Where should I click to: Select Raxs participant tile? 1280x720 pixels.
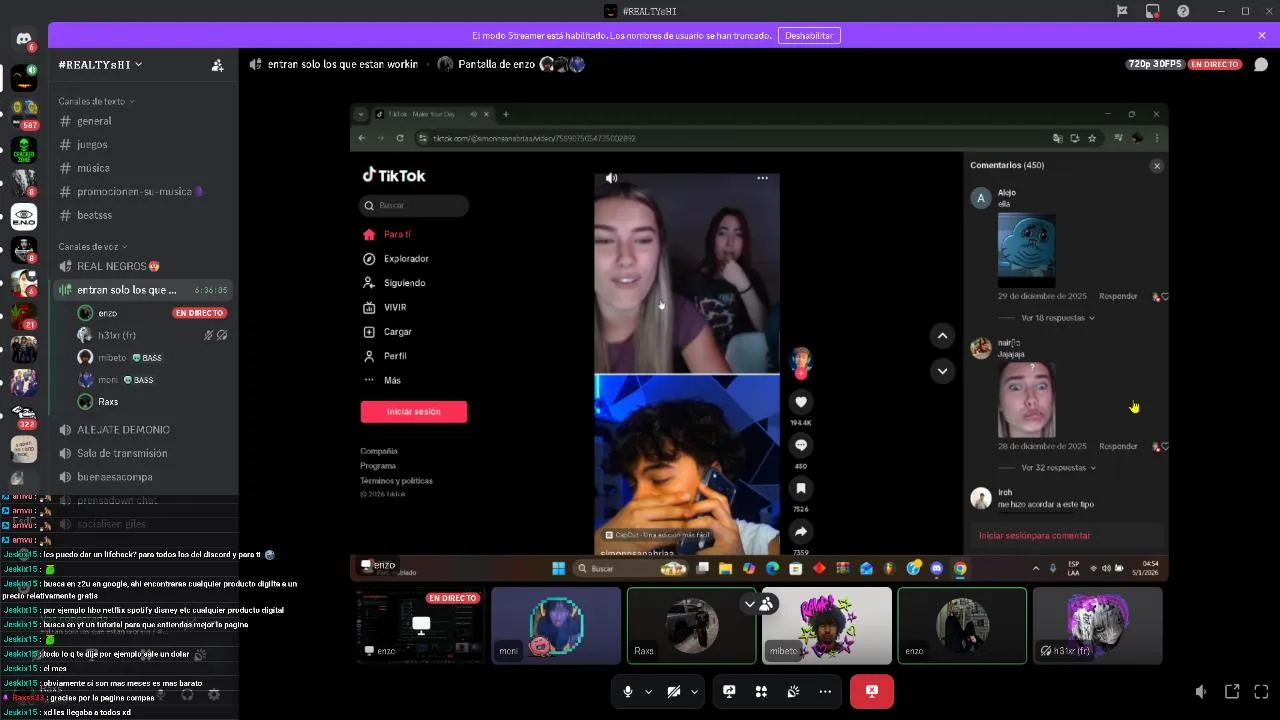point(691,625)
